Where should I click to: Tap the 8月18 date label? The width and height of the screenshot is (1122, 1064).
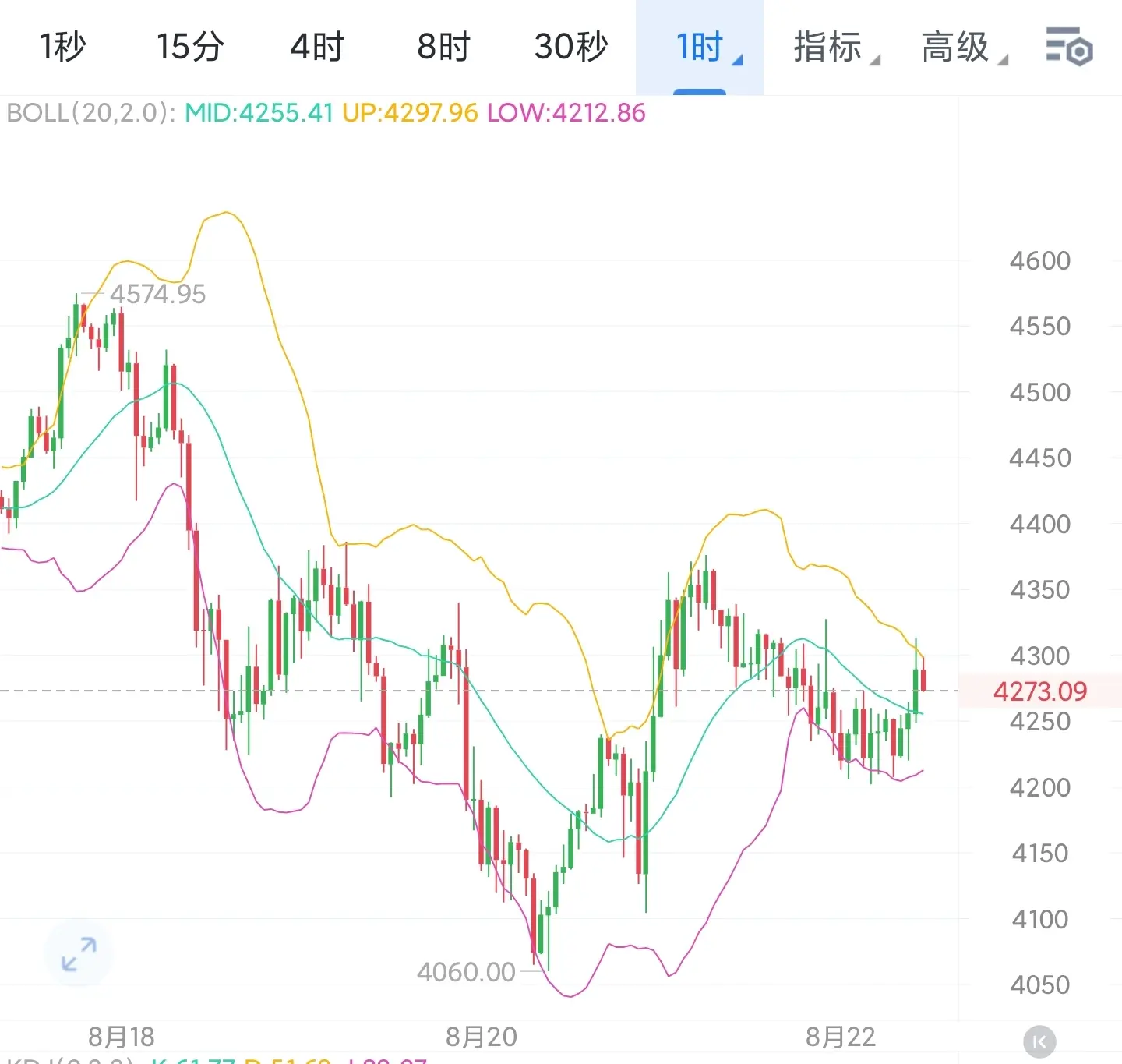point(122,1037)
